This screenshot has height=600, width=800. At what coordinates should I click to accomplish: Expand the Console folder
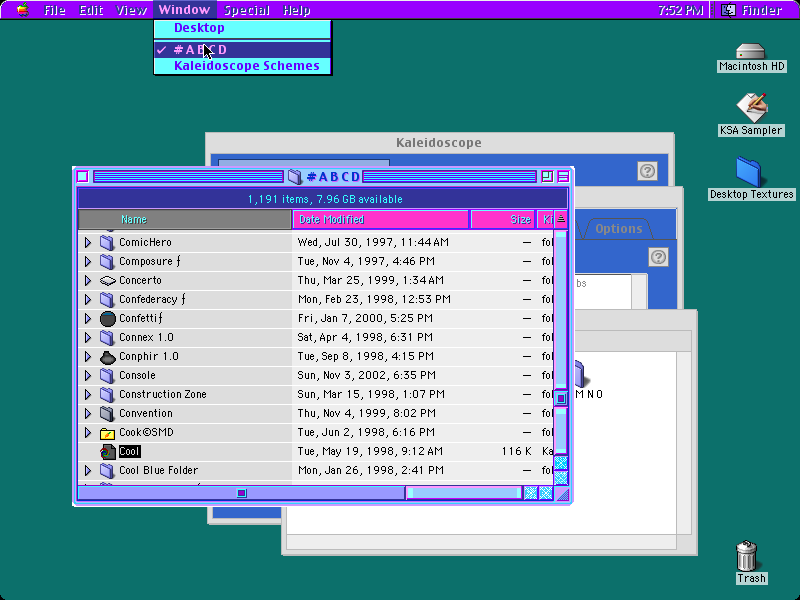[x=88, y=376]
